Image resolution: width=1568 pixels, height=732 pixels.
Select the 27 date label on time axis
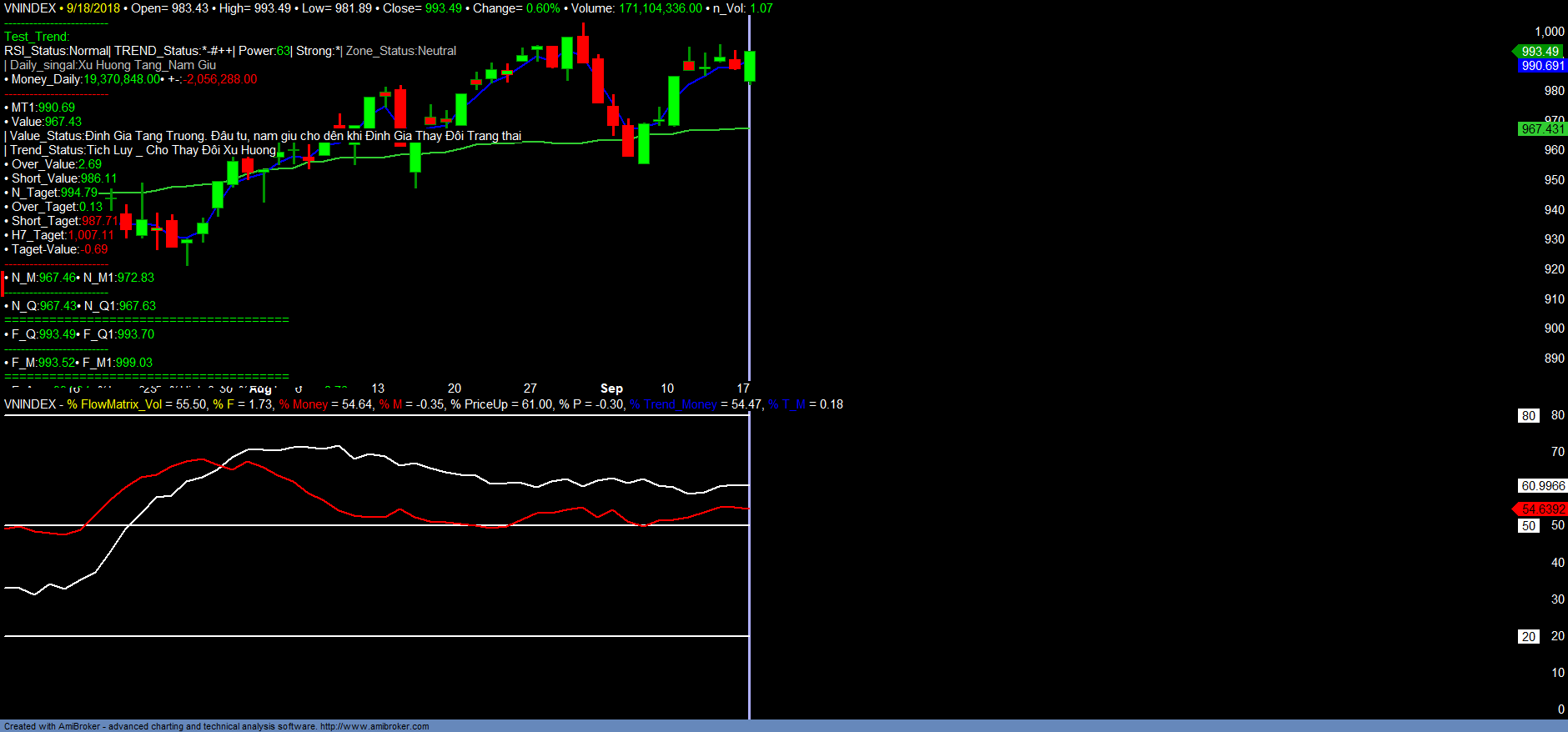tap(530, 389)
